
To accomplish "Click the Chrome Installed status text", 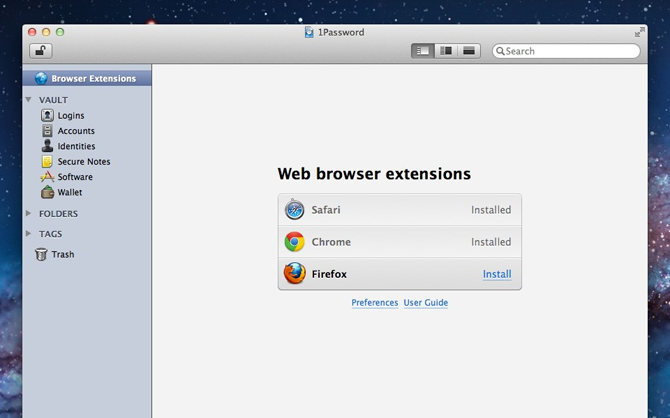I will [x=491, y=242].
